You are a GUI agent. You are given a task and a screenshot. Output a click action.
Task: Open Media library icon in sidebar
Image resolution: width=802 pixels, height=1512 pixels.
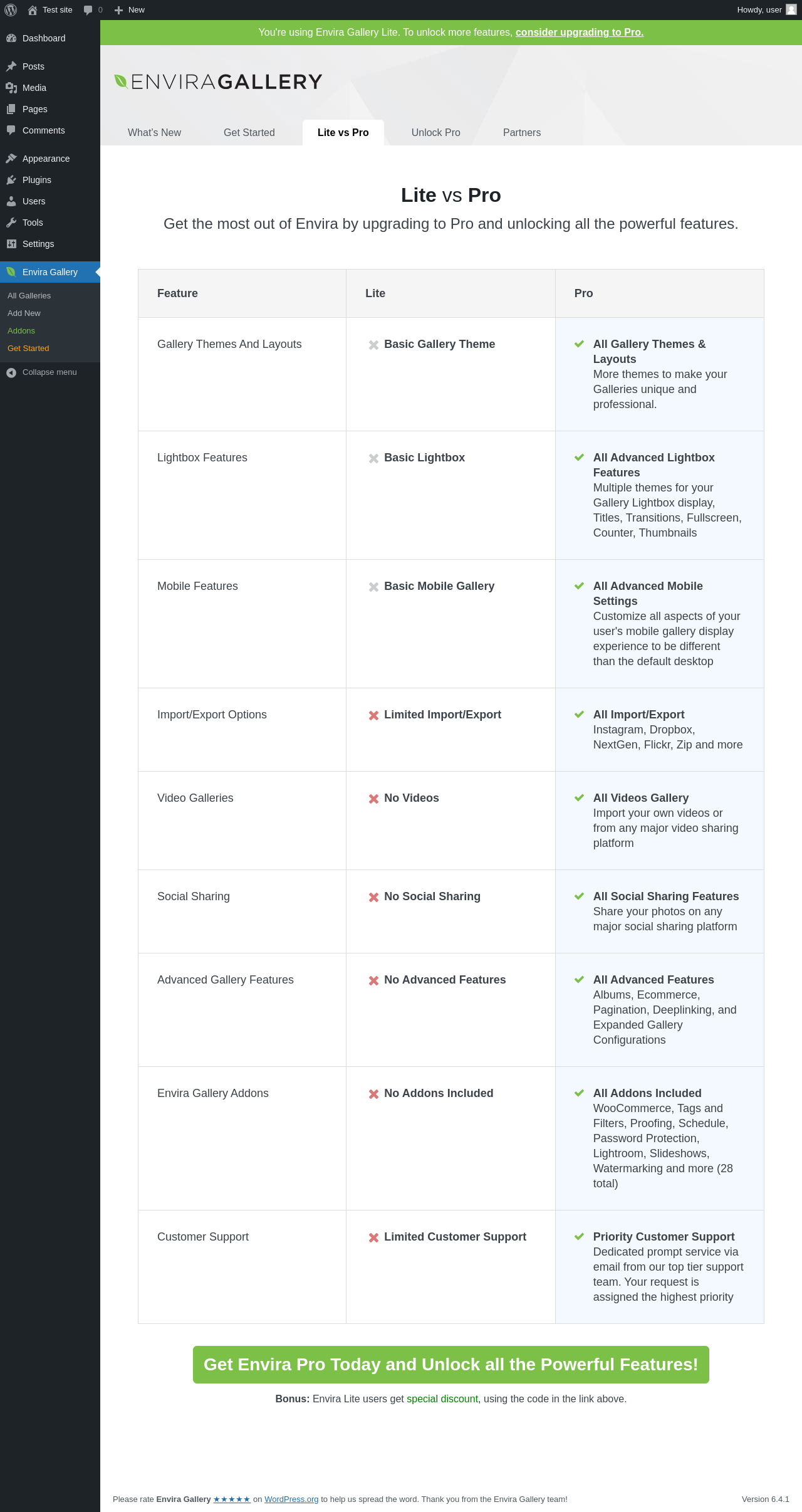point(11,88)
